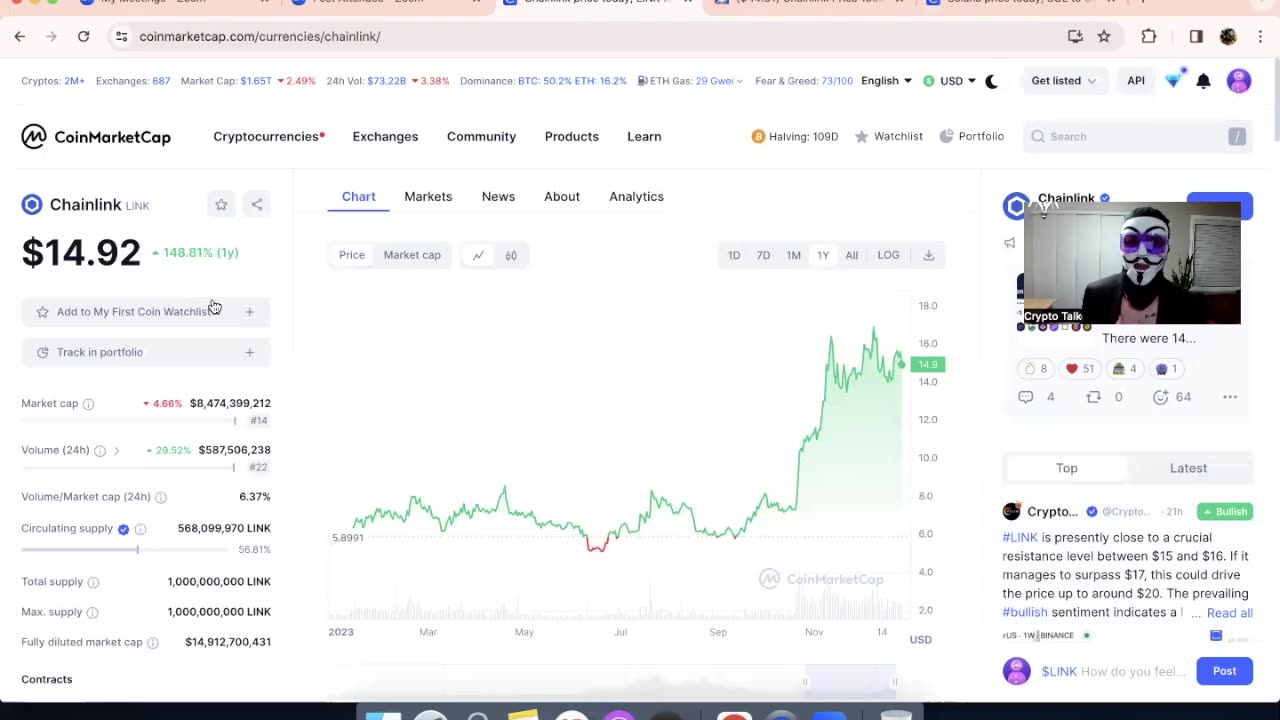Click Circulating supply info icon

tap(141, 529)
